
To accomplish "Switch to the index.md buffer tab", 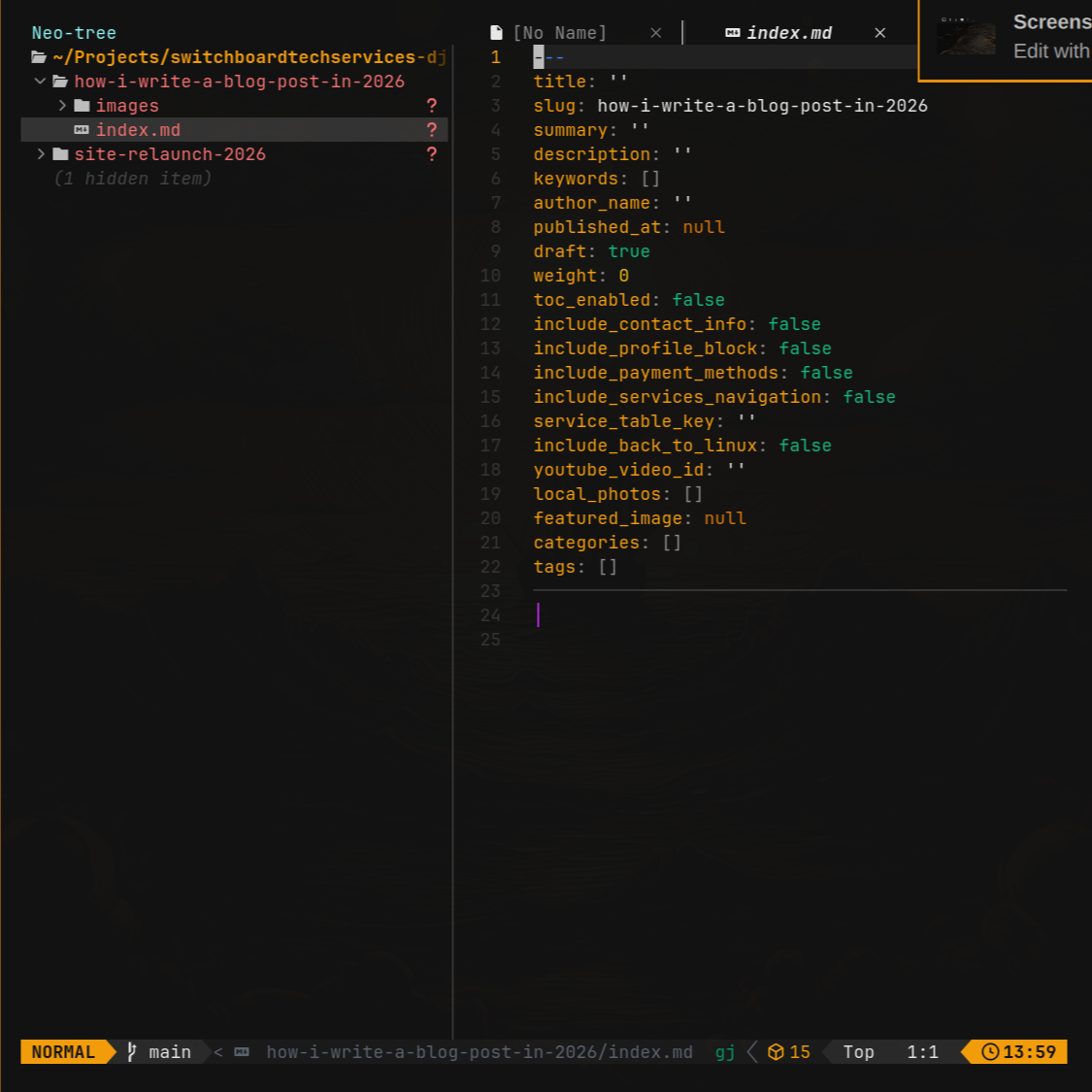I will 789,33.
